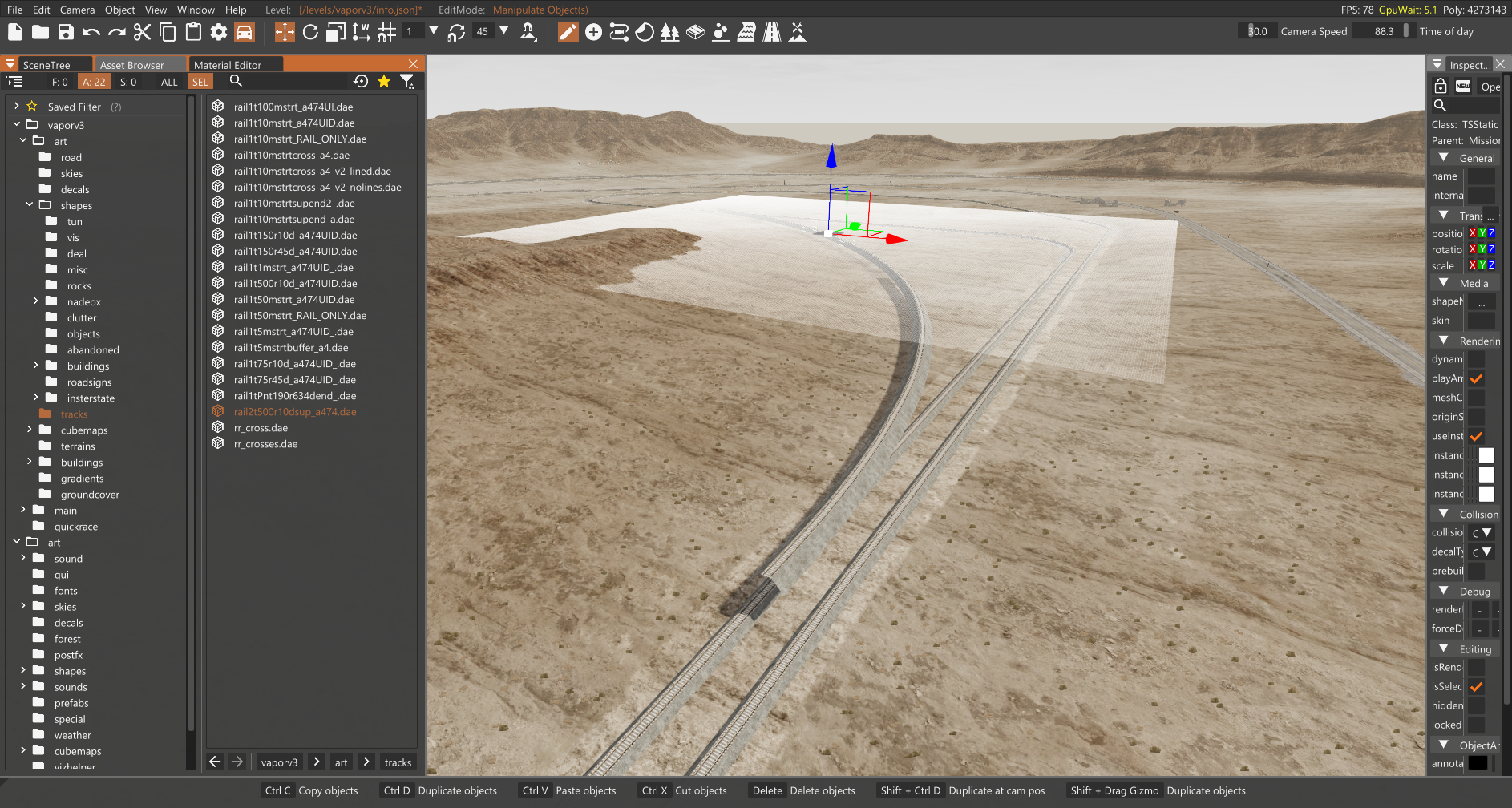The image size is (1512, 808).
Task: Click the asset browser search magnifier
Action: pos(236,81)
